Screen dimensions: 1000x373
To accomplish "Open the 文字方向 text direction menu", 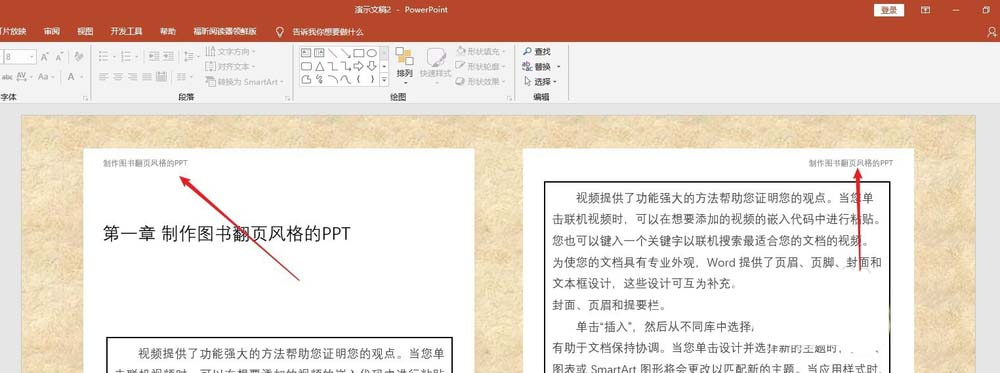I will click(231, 52).
